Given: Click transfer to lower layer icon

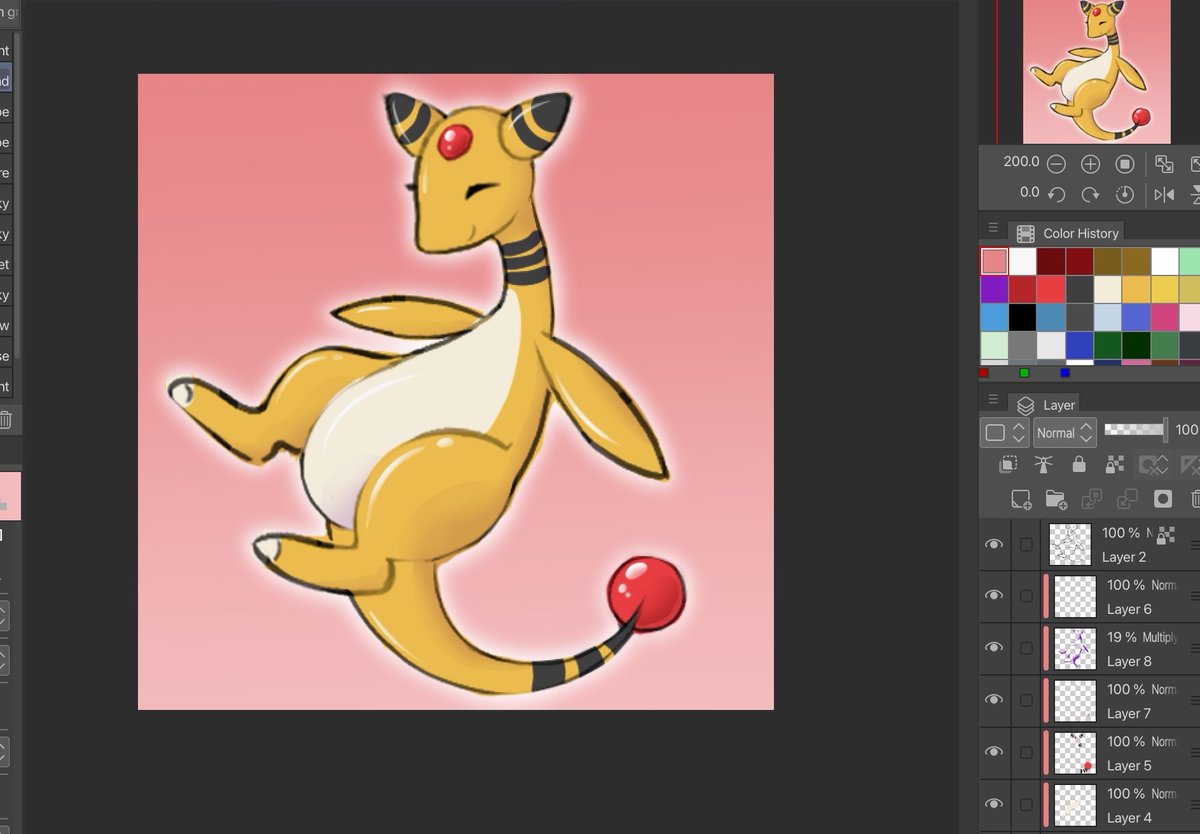Looking at the screenshot, I should coord(1091,498).
